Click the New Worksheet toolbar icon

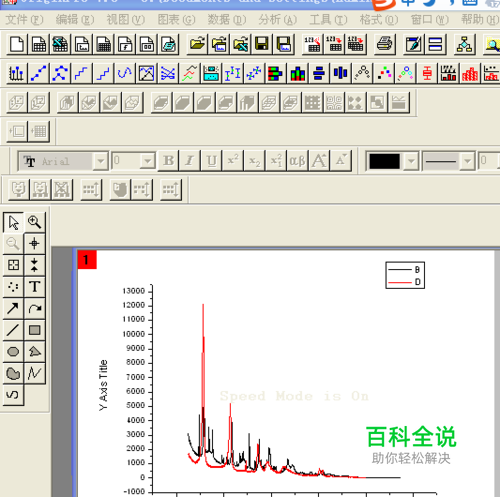point(39,44)
